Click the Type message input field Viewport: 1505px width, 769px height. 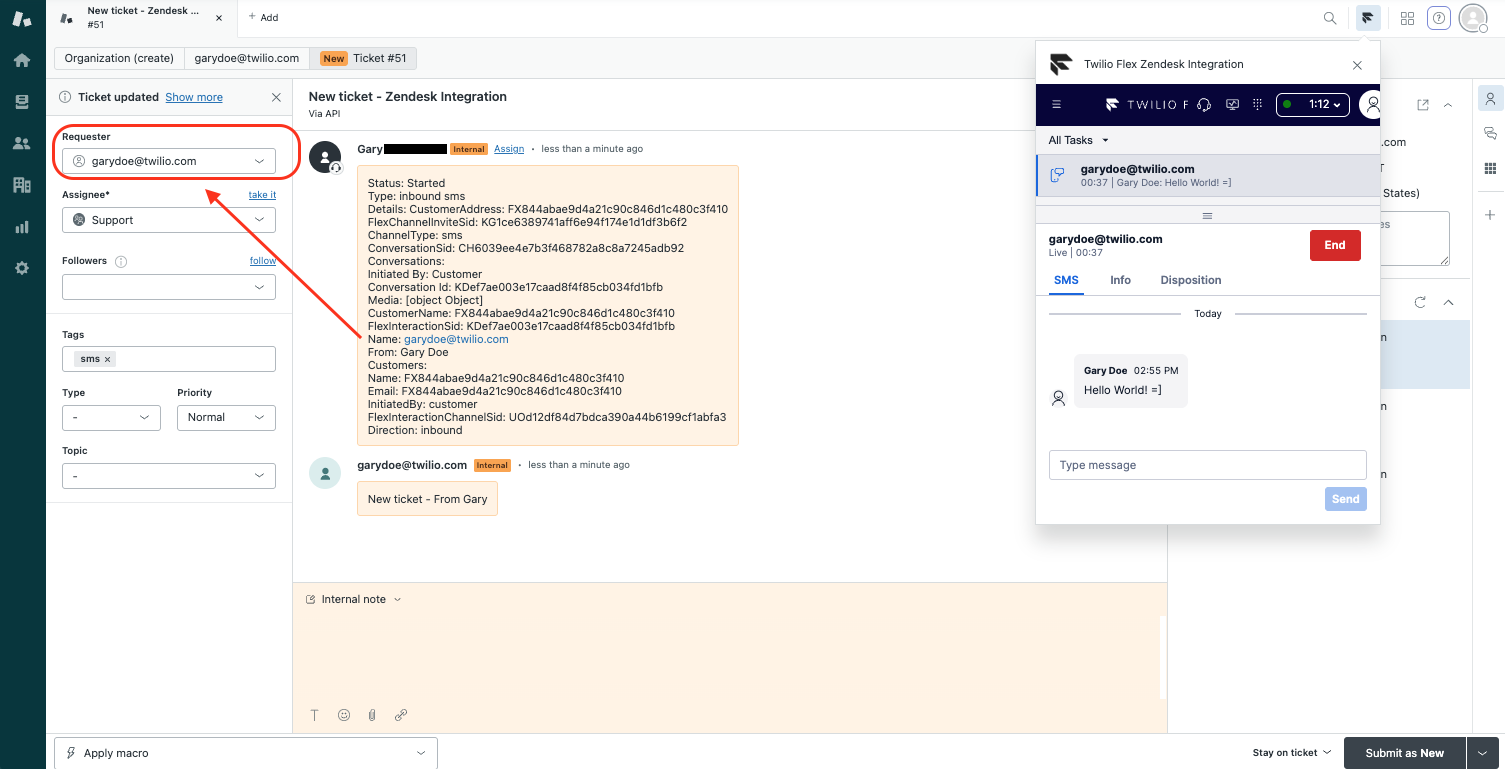1207,465
